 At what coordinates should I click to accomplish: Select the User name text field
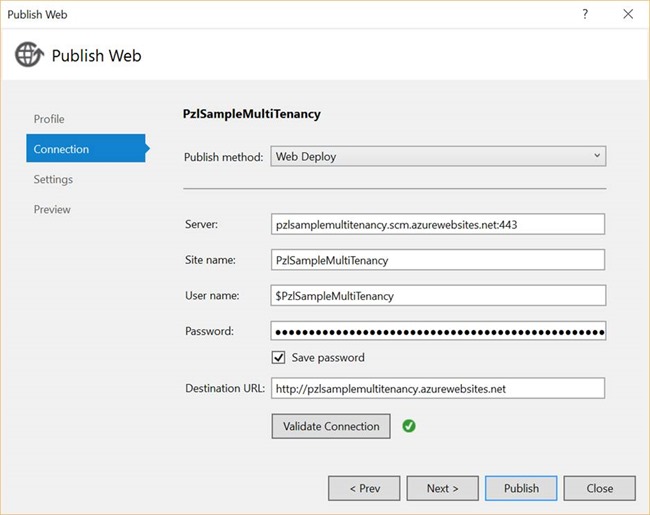[x=438, y=296]
